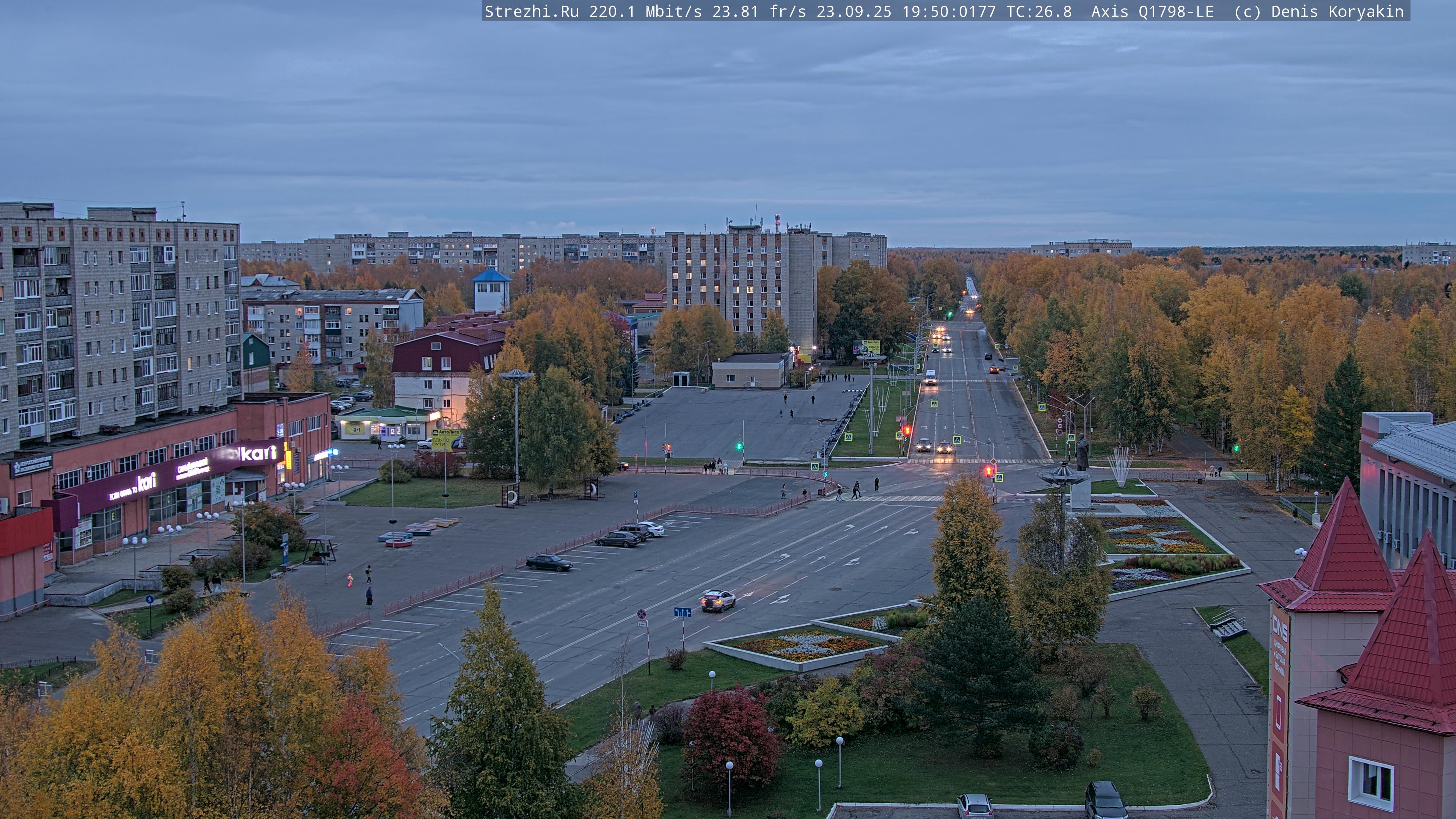Click the Strezhi.Ru text in overlay
This screenshot has width=1456, height=819.
tap(531, 11)
